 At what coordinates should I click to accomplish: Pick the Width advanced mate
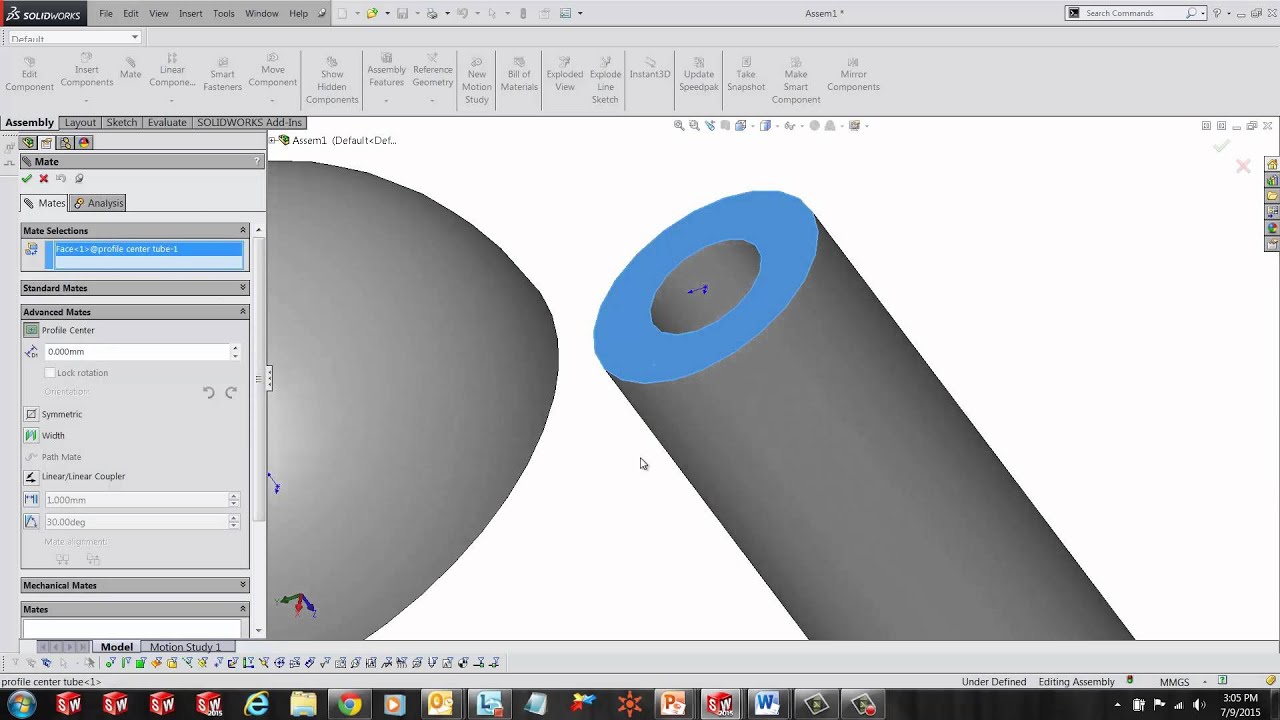tap(31, 435)
